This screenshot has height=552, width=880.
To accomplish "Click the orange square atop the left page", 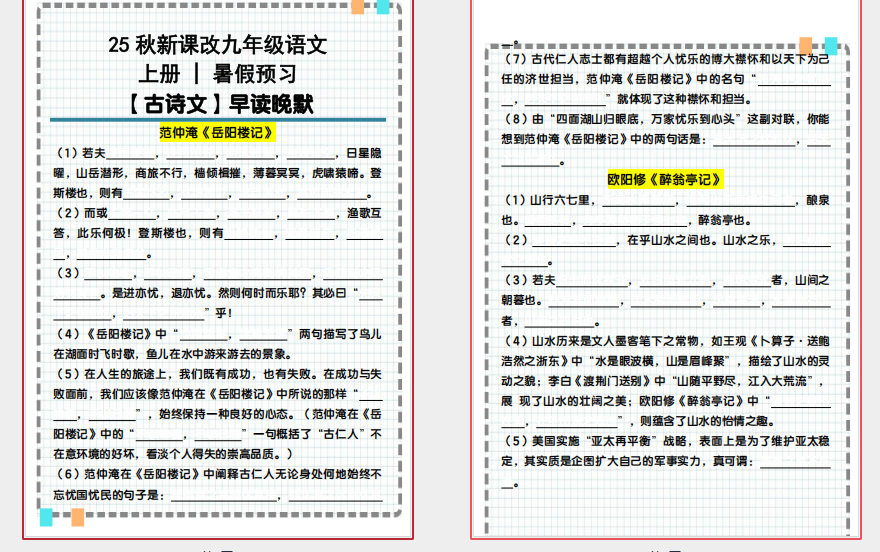I will click(x=358, y=7).
